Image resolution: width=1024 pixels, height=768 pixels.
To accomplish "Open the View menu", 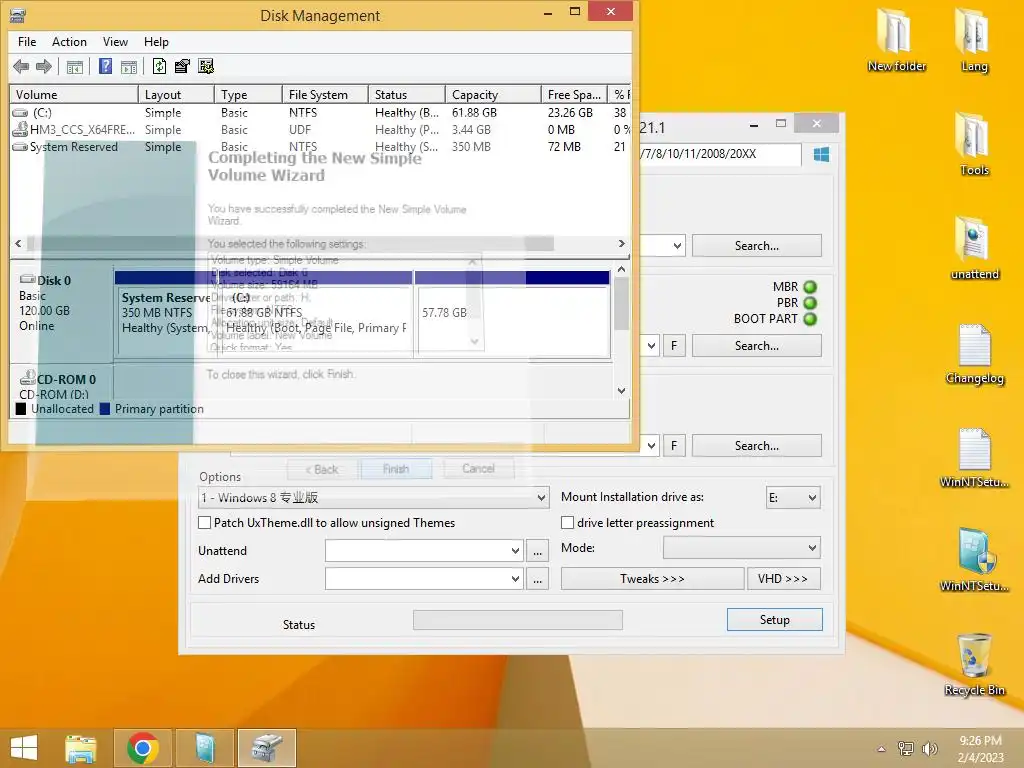I will [115, 42].
